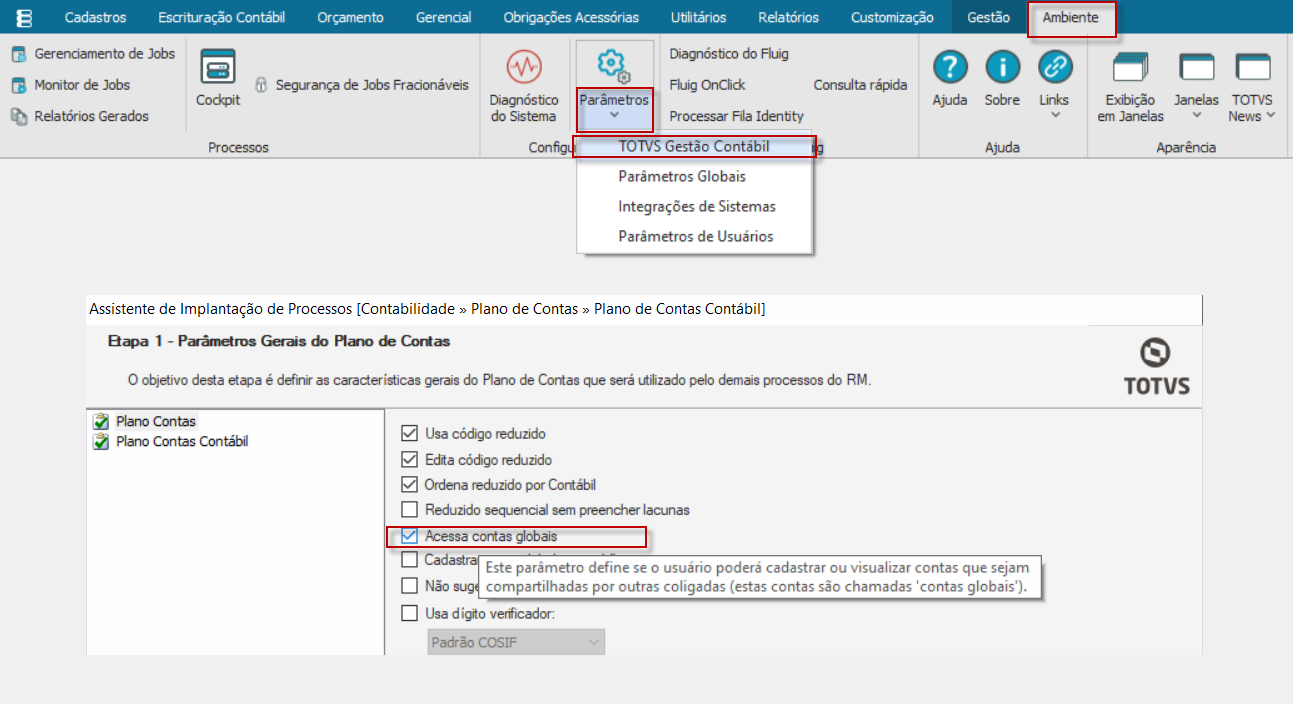Select the Ambiente tab
Screen dimensions: 1293x704
click(1070, 17)
